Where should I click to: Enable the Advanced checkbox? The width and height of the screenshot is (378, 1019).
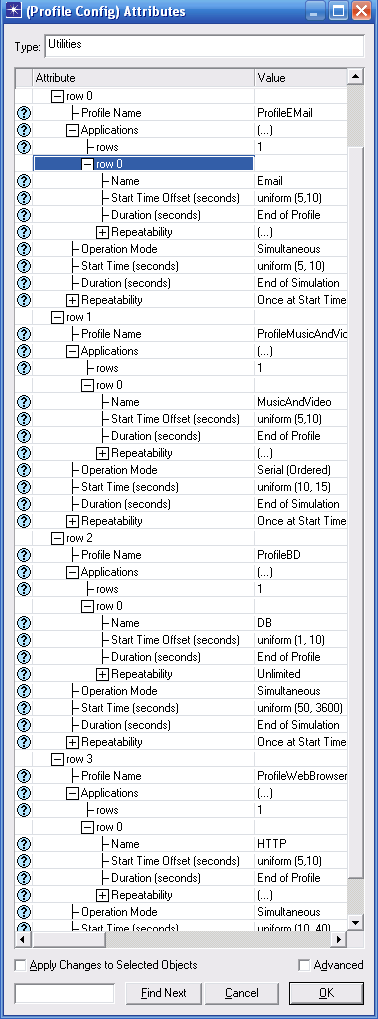tap(304, 965)
